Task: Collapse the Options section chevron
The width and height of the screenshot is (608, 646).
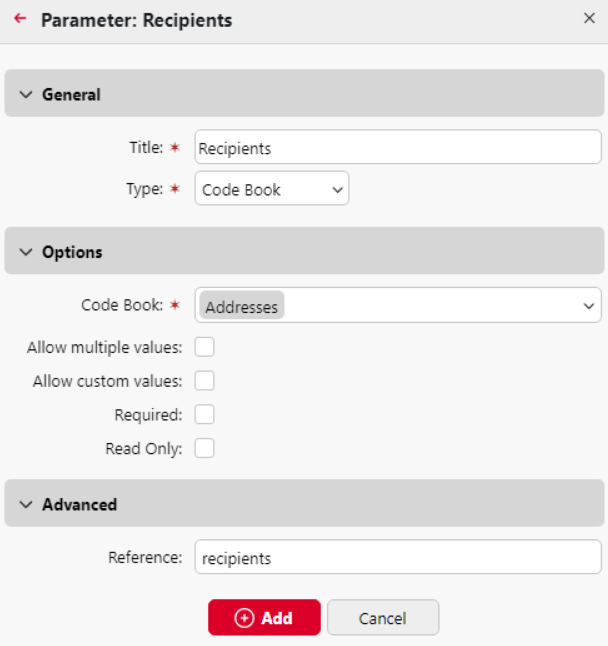Action: (x=26, y=252)
